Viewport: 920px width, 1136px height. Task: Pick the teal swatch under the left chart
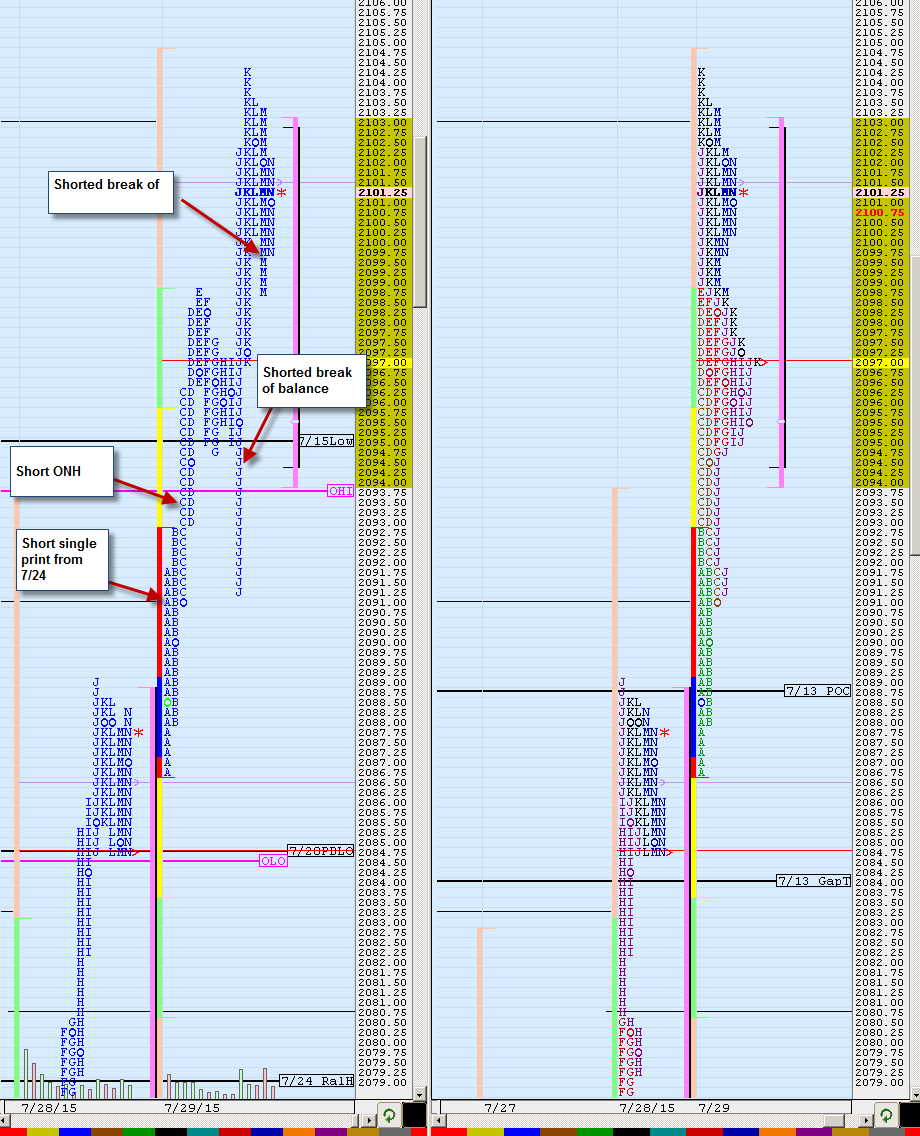coord(202,1132)
